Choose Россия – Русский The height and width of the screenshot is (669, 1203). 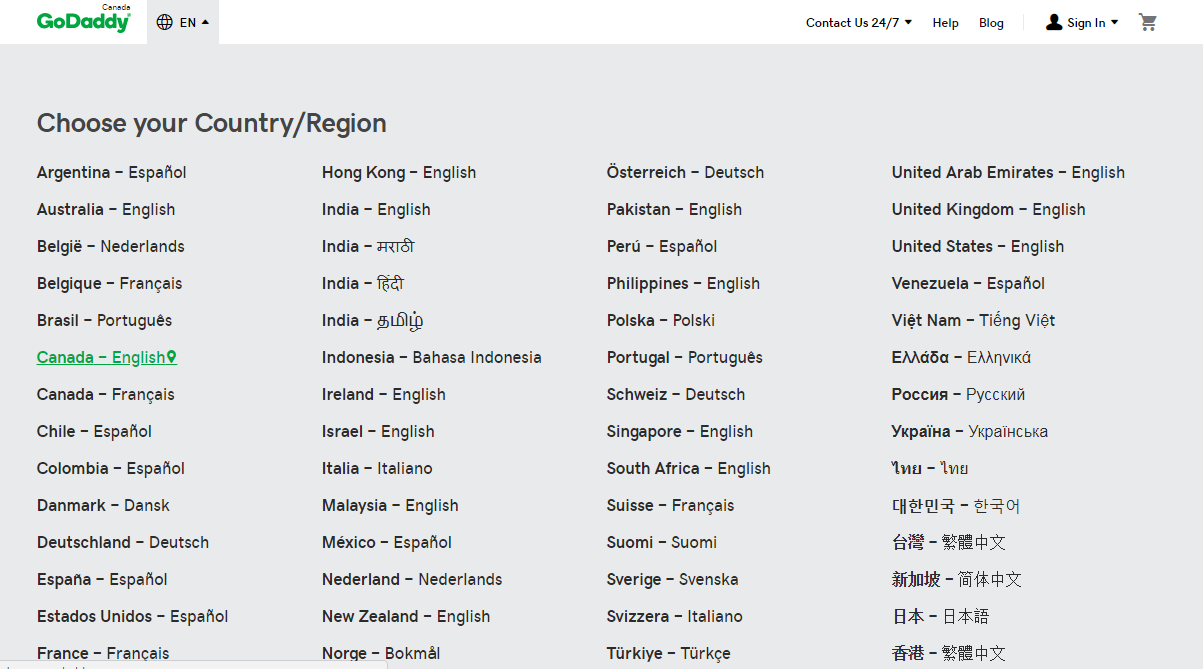pyautogui.click(x=958, y=394)
